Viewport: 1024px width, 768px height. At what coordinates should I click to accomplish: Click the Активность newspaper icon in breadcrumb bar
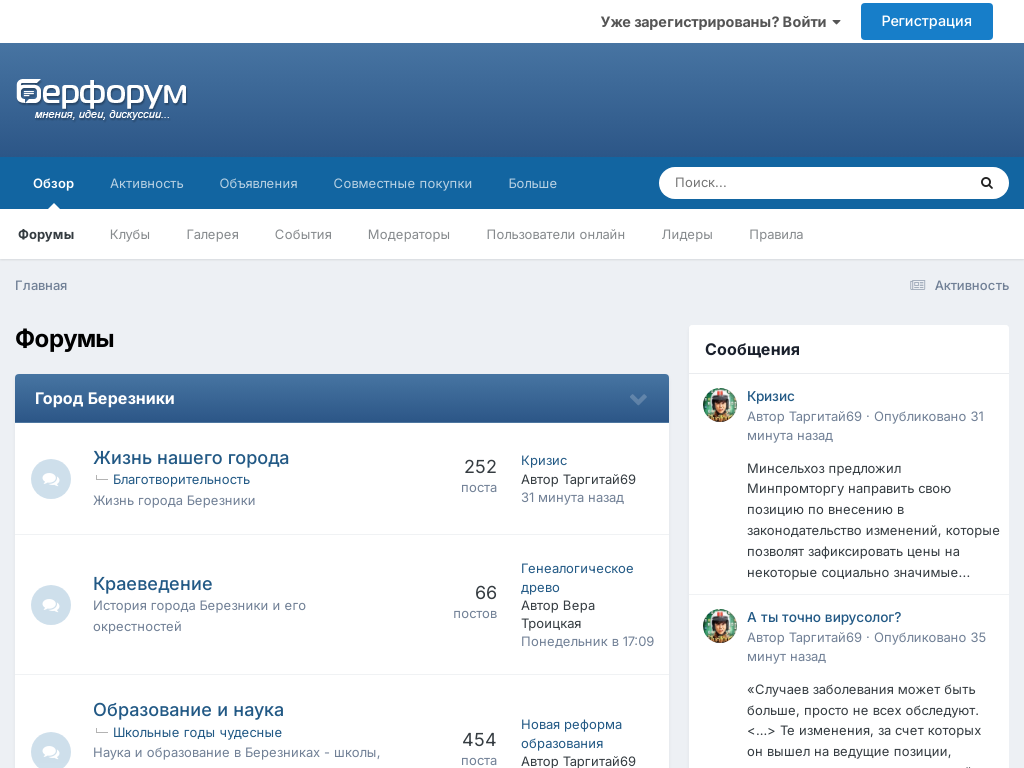click(917, 285)
